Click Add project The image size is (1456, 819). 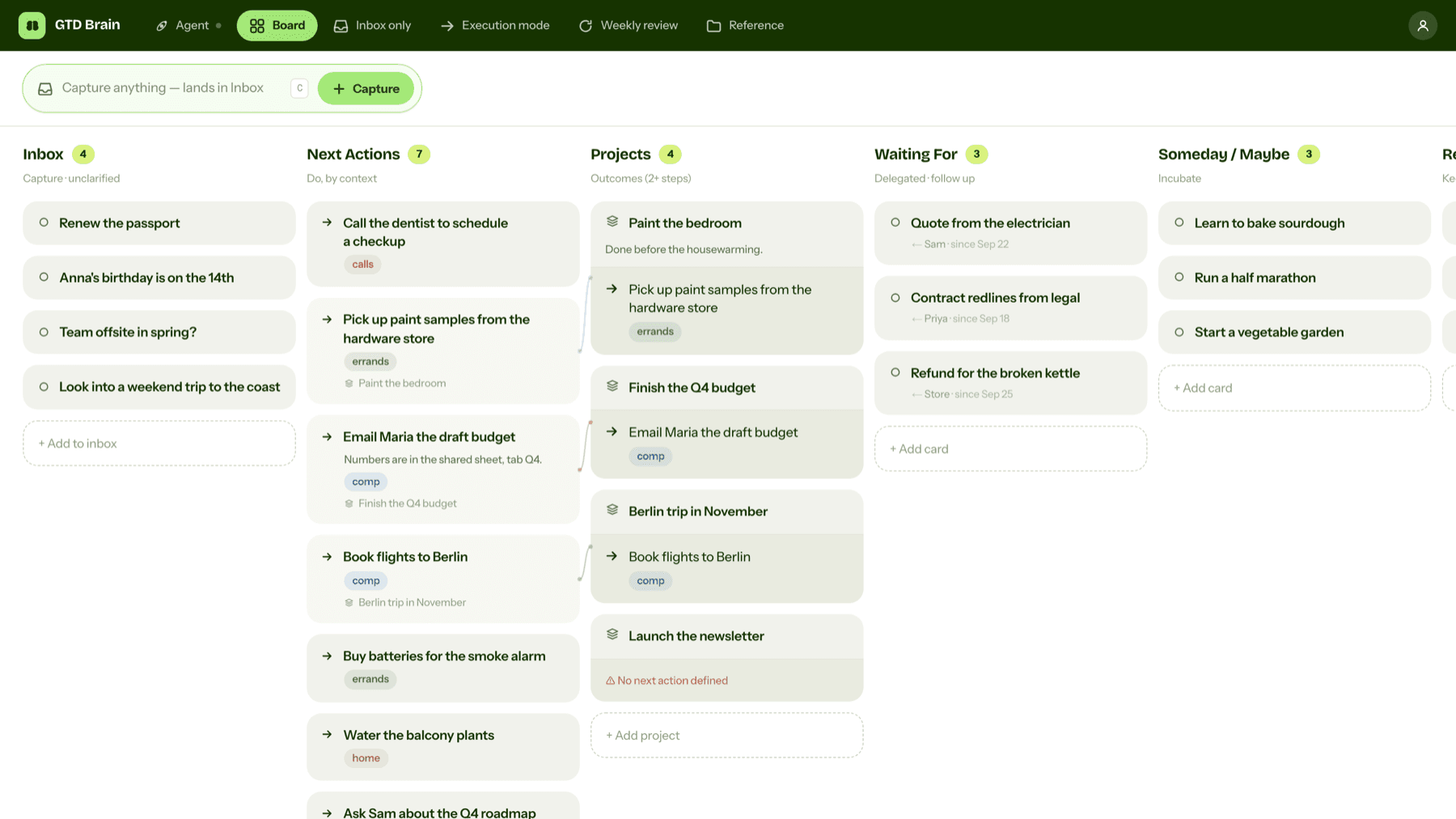(726, 735)
